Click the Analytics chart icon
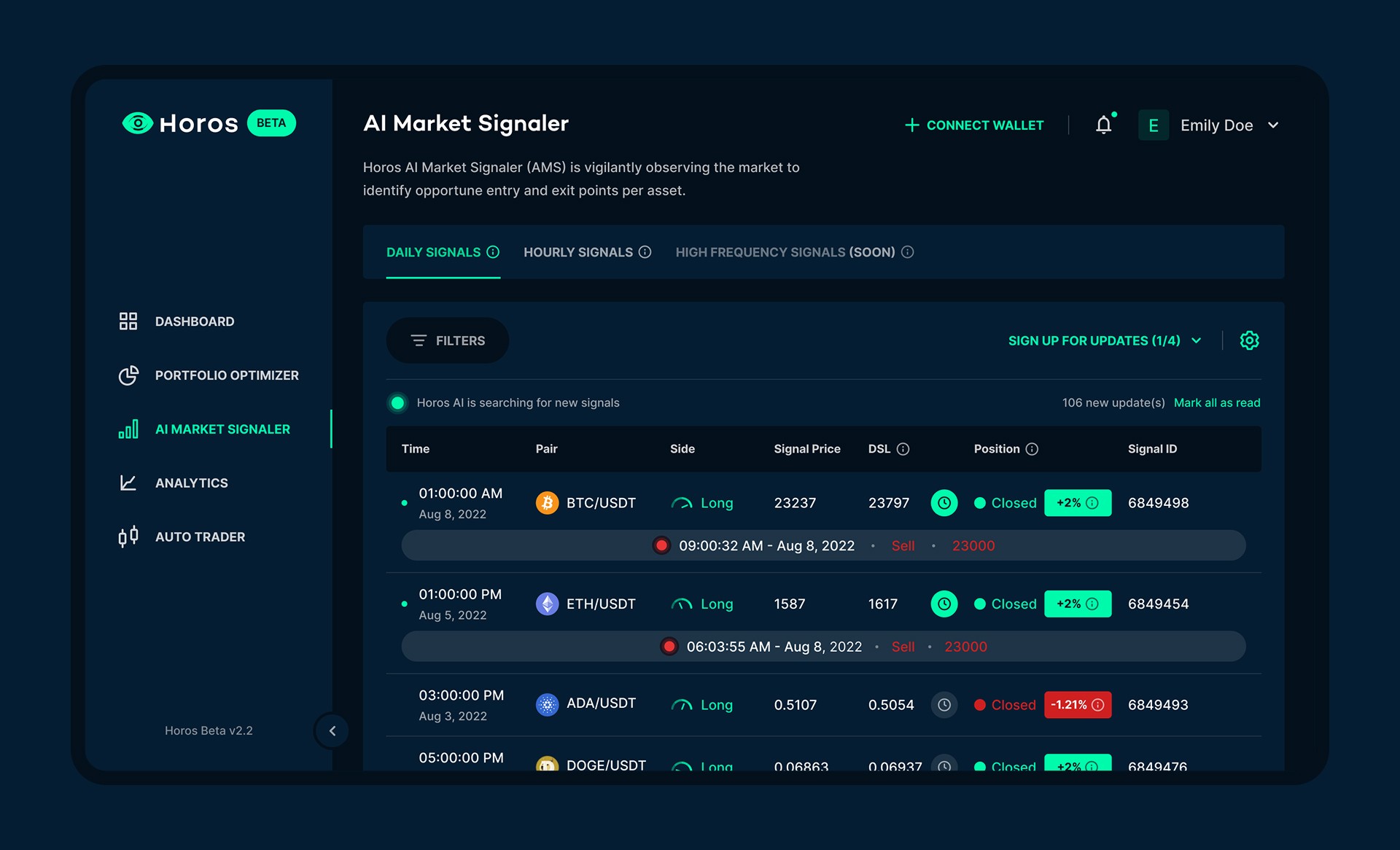This screenshot has width=1400, height=850. click(128, 483)
